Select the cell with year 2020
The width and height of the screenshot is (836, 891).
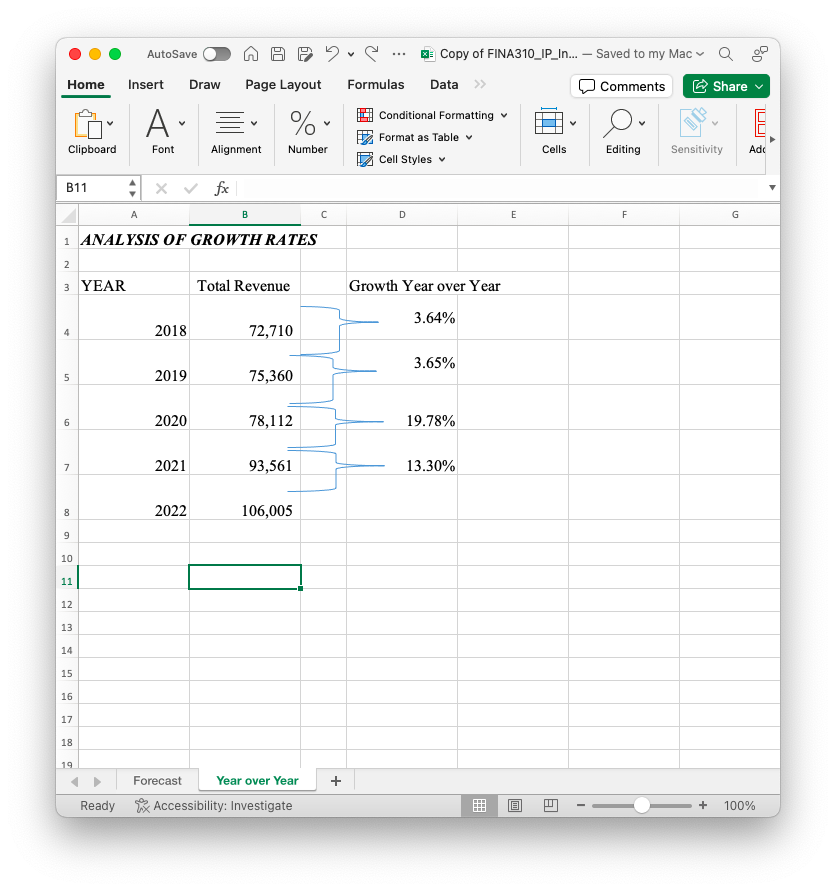tap(134, 407)
